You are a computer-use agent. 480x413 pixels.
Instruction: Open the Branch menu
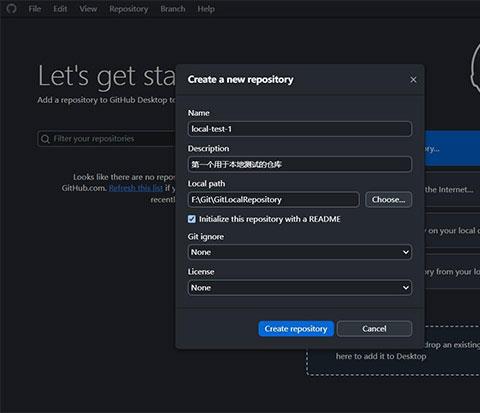click(x=173, y=9)
